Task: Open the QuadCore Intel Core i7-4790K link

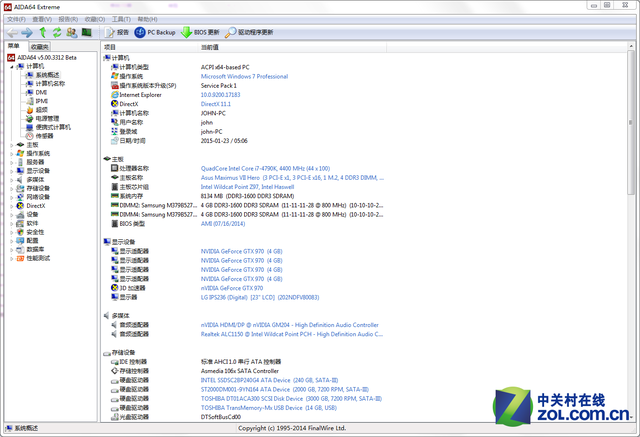Action: click(x=265, y=169)
